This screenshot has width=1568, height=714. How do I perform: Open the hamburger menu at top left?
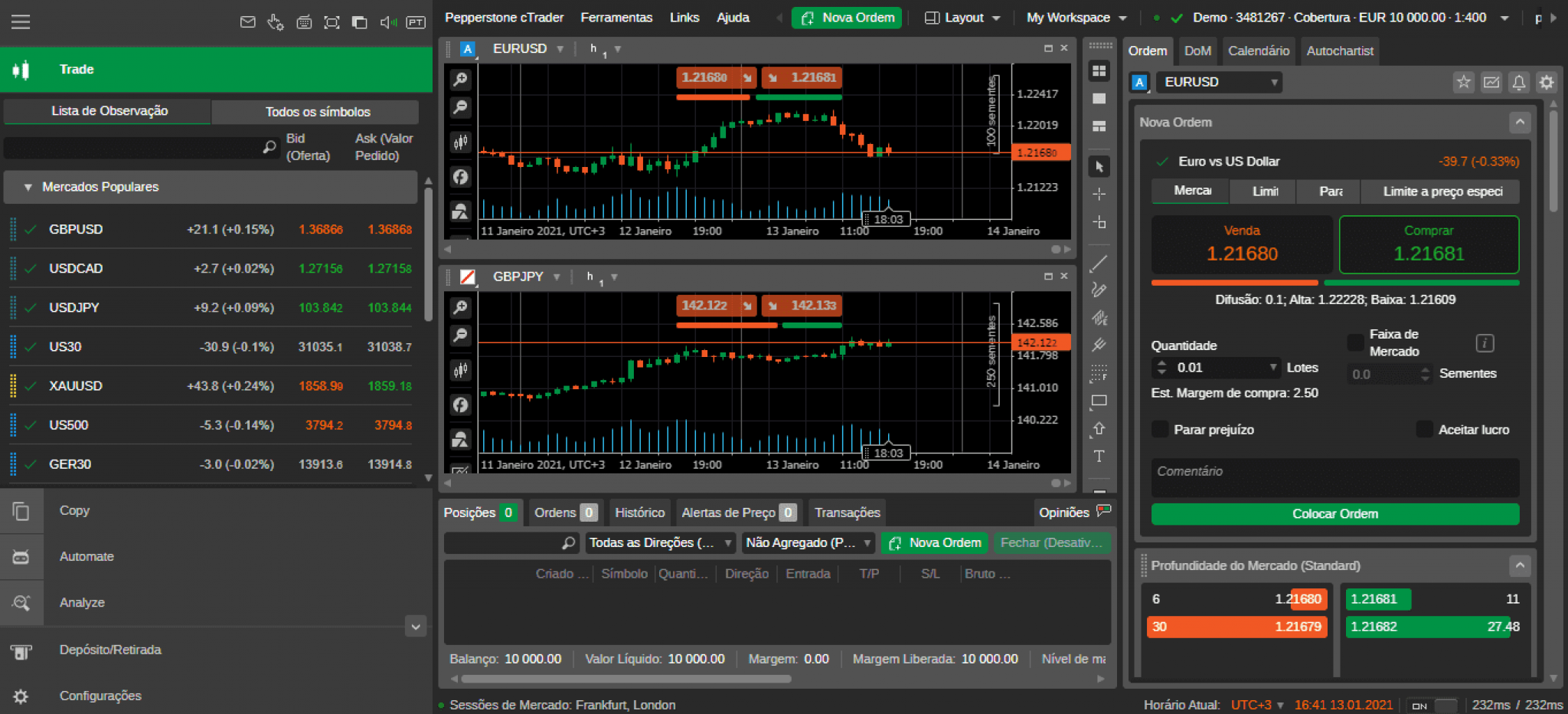click(x=21, y=21)
